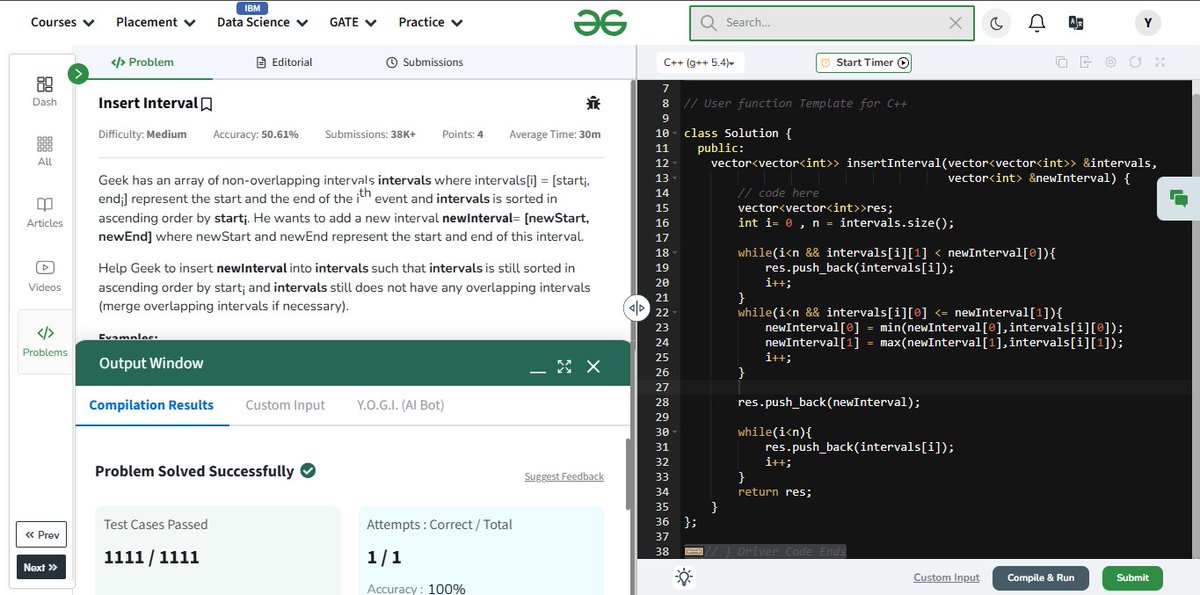
Task: Collapse class Solution fold arrow at line 10
Action: [675, 133]
